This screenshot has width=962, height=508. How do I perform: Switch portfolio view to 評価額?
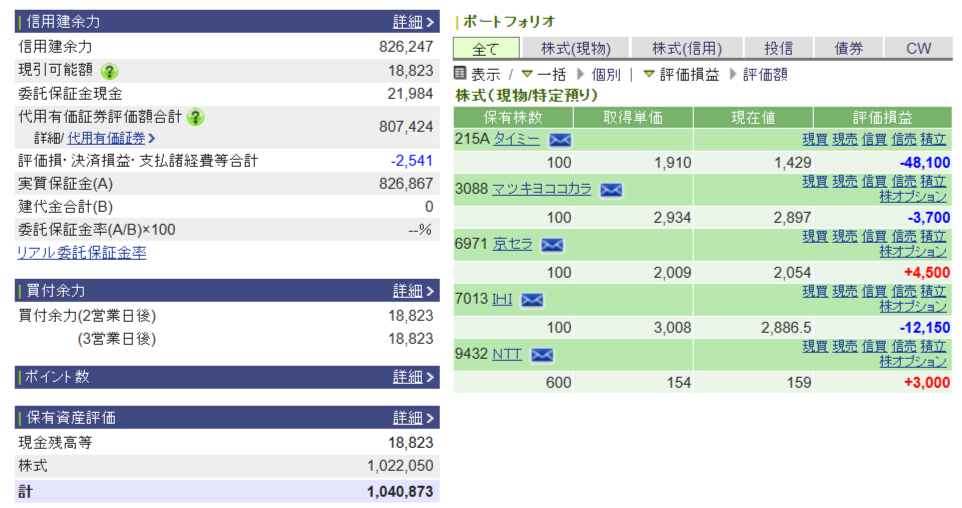(765, 74)
